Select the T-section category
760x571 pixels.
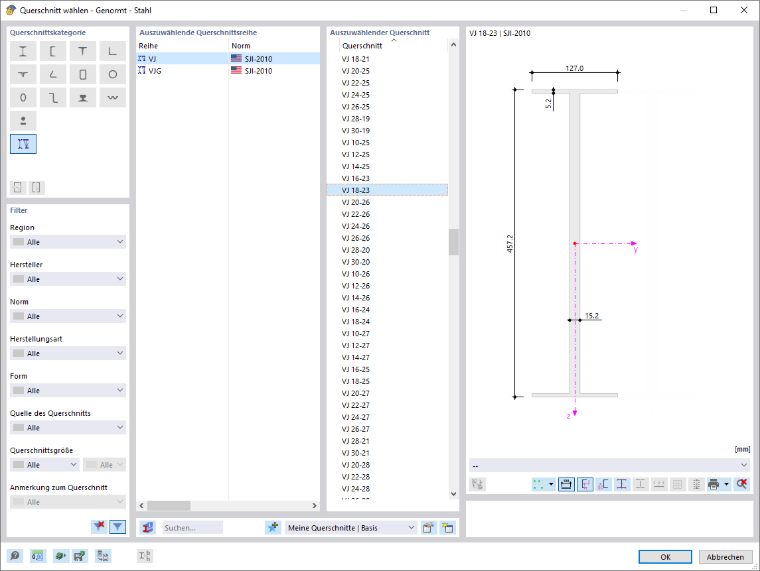pyautogui.click(x=83, y=51)
